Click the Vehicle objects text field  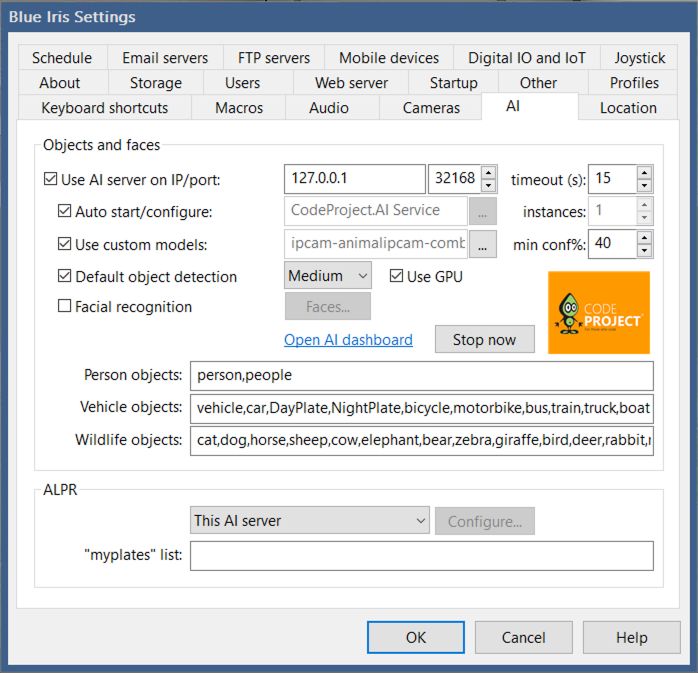coord(422,408)
